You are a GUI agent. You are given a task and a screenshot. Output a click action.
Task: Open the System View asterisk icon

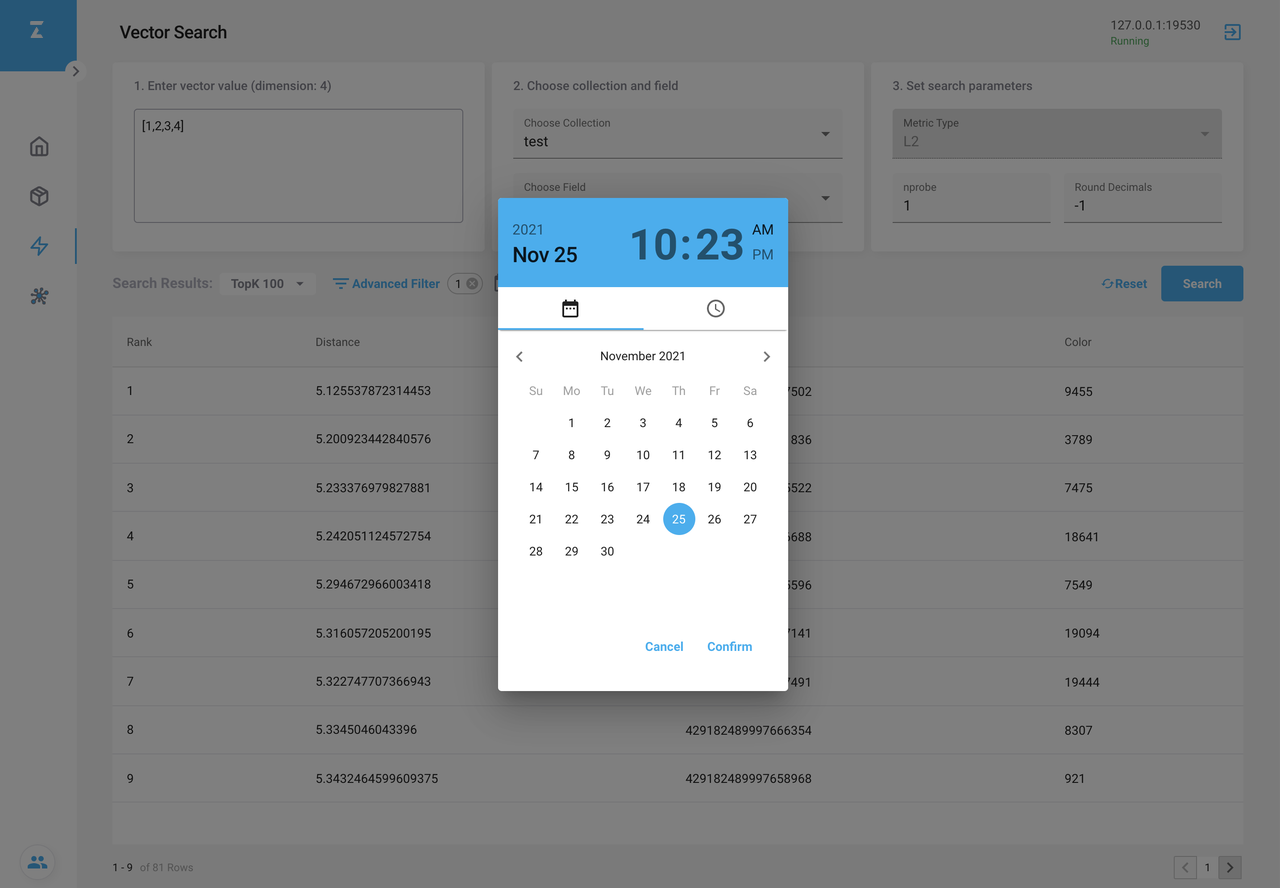coord(39,296)
